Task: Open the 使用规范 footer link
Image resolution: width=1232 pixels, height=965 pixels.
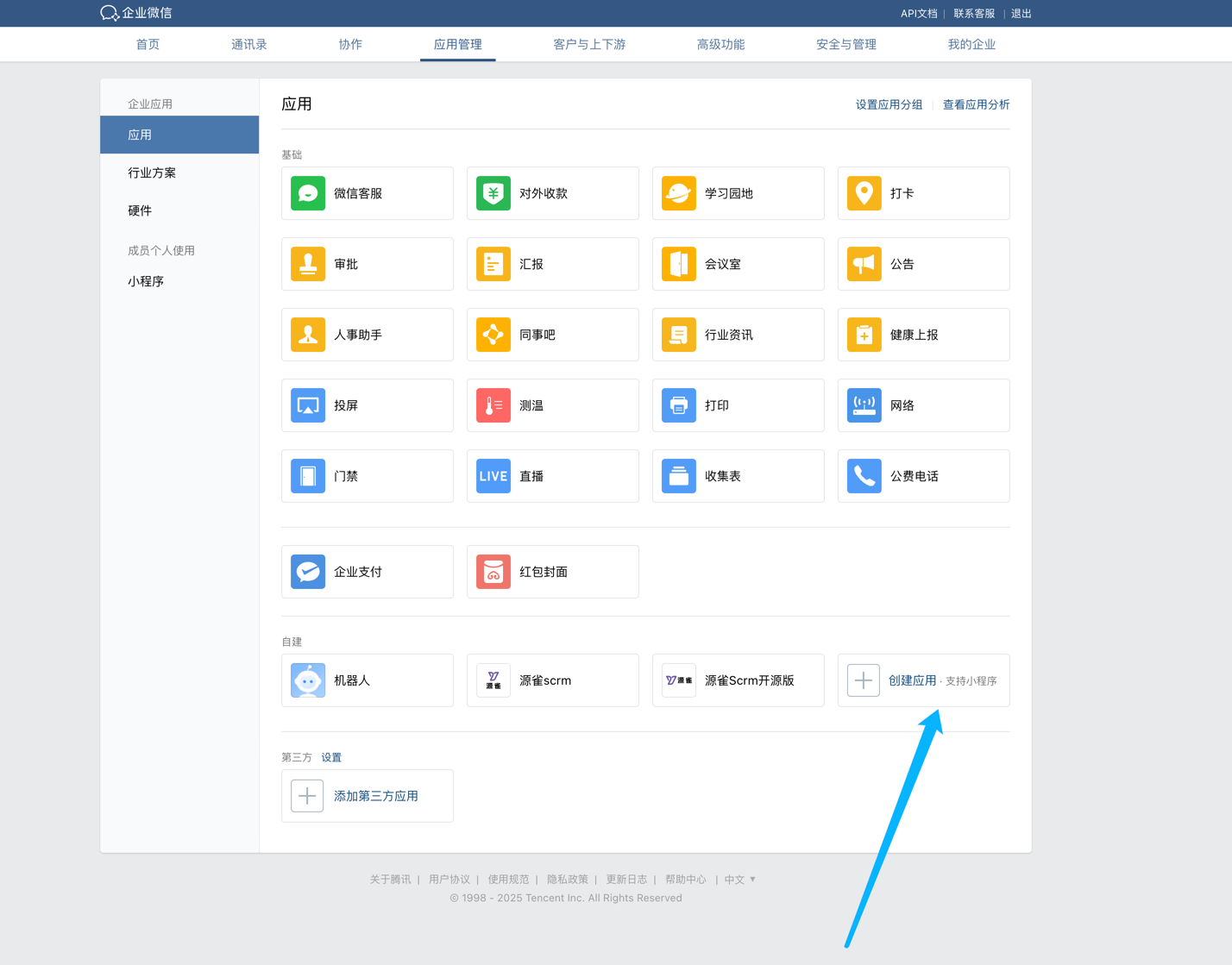Action: click(x=508, y=880)
